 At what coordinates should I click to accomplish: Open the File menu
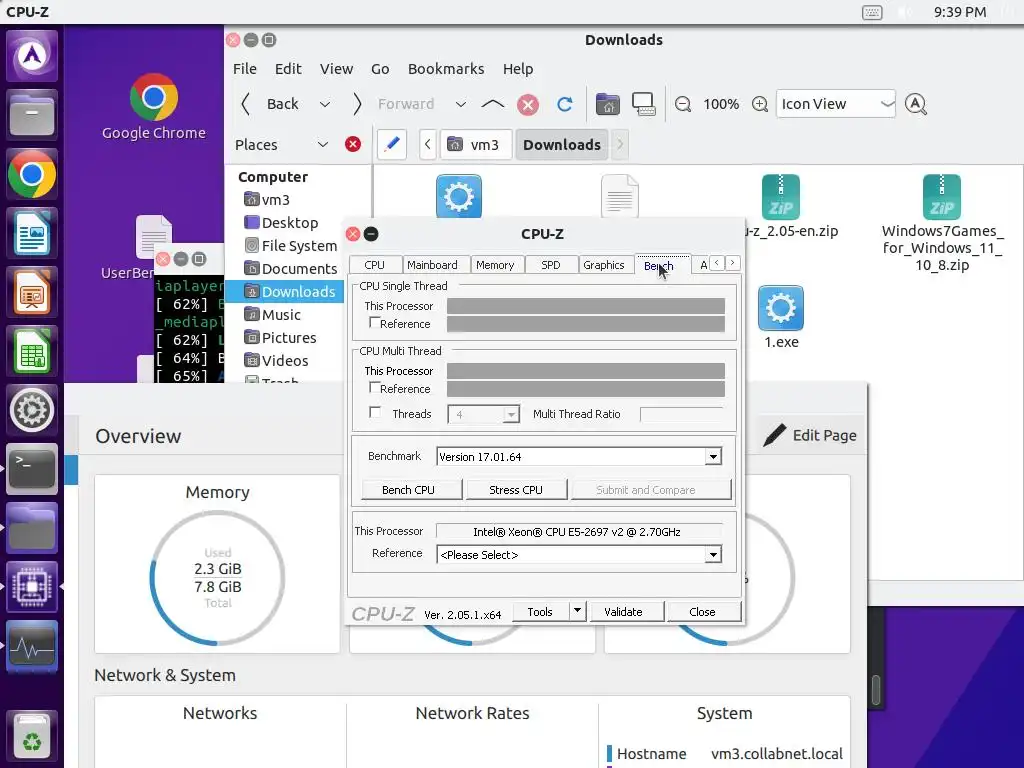click(x=245, y=69)
